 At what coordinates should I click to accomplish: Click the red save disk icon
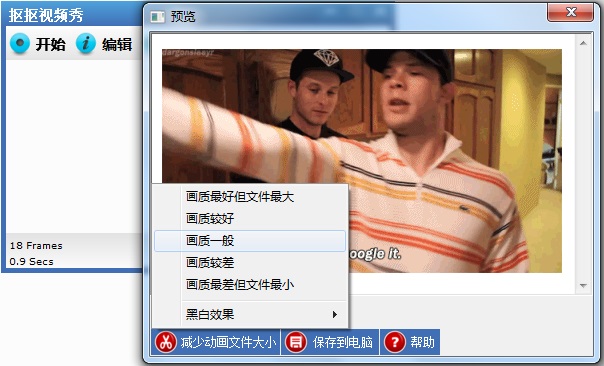pos(296,342)
